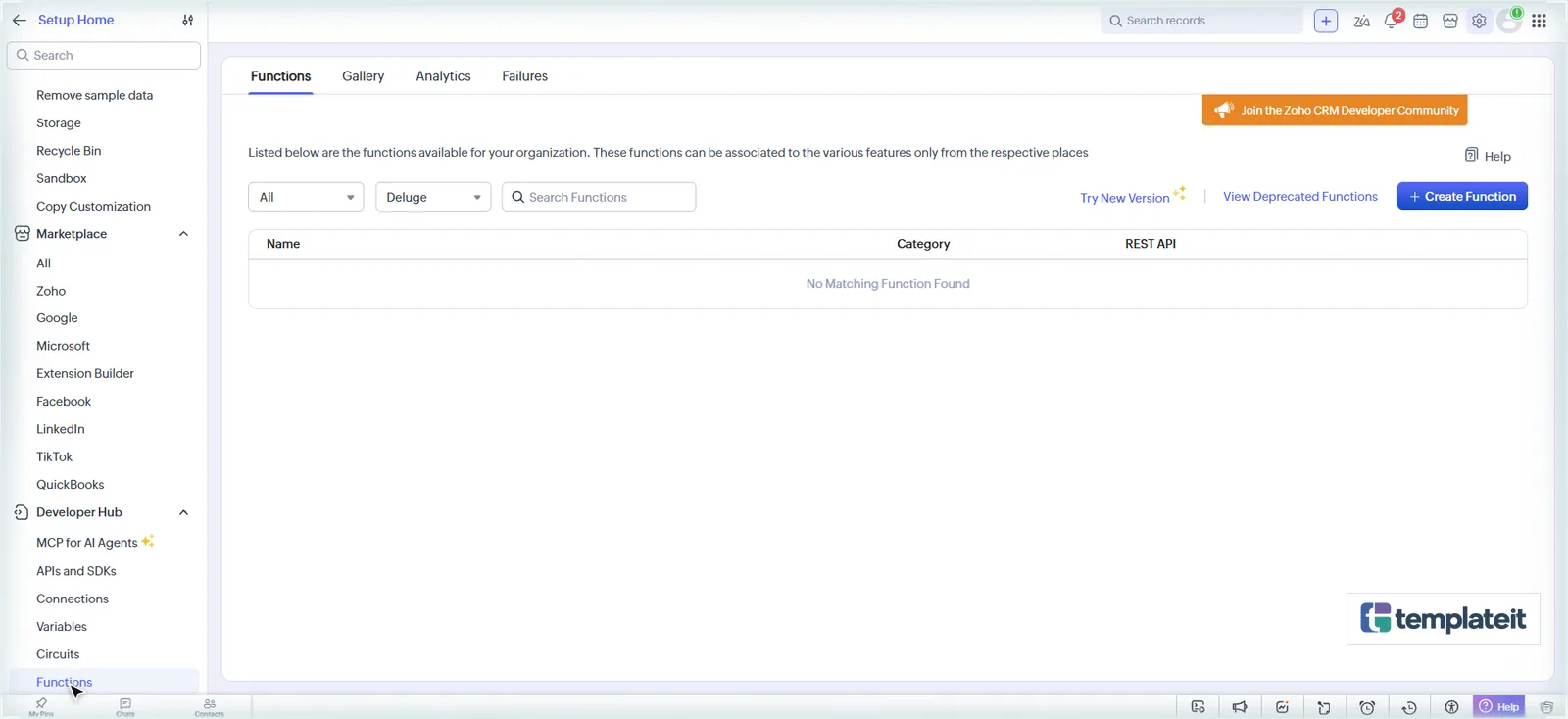Open Sandbox in sidebar
The image size is (1568, 719).
click(62, 178)
